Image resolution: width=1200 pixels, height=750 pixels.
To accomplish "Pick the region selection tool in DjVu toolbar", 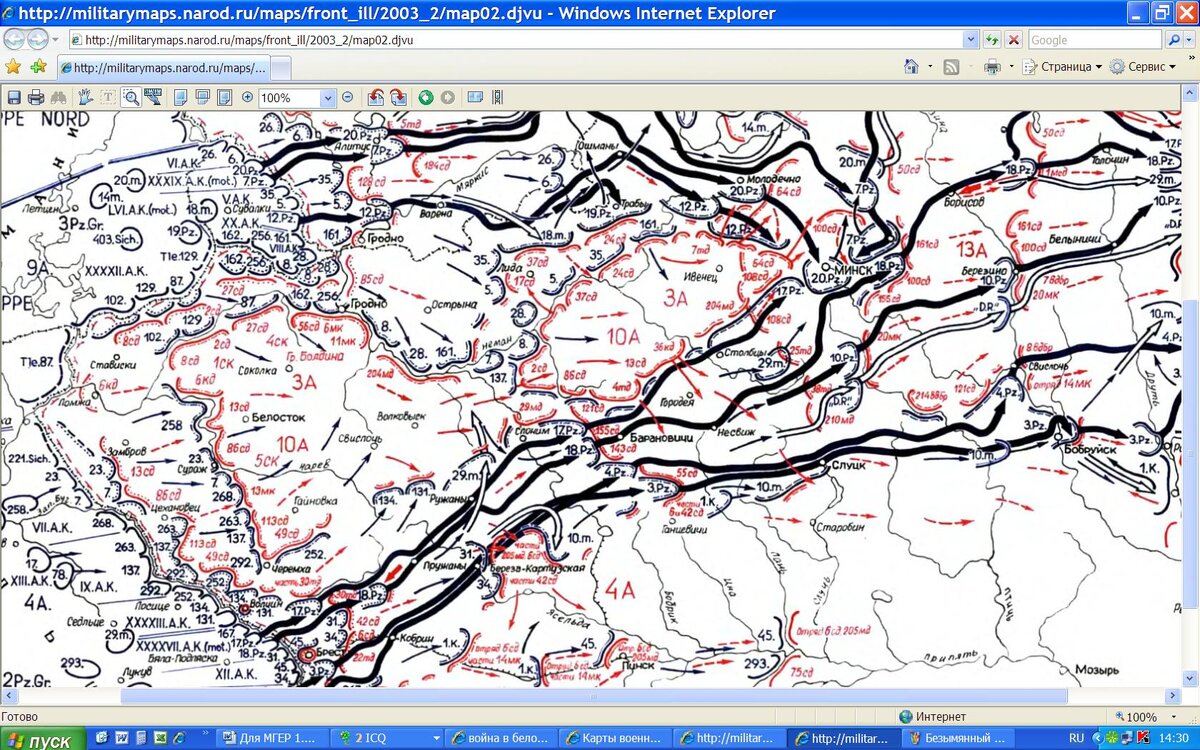I will coord(153,98).
